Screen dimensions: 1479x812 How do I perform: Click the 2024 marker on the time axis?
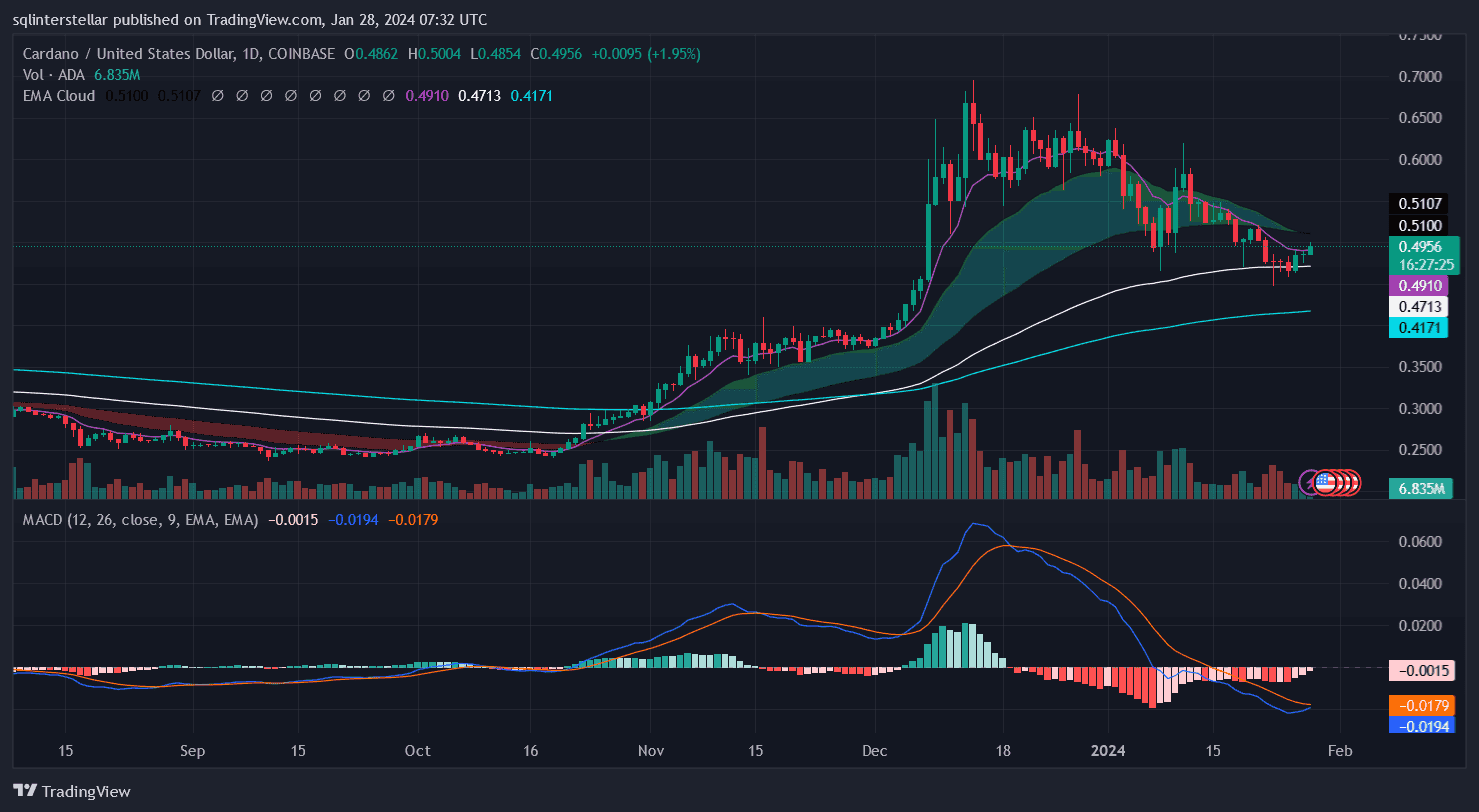[1108, 750]
